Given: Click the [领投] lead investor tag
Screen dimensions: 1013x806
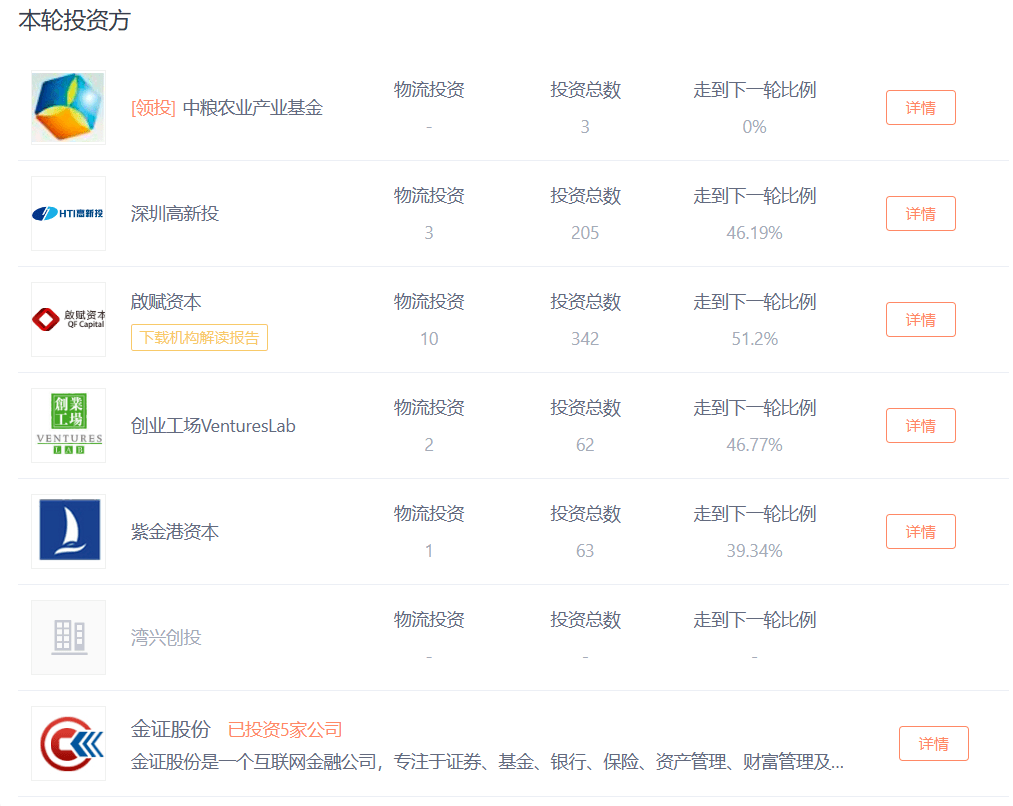Looking at the screenshot, I should point(153,108).
